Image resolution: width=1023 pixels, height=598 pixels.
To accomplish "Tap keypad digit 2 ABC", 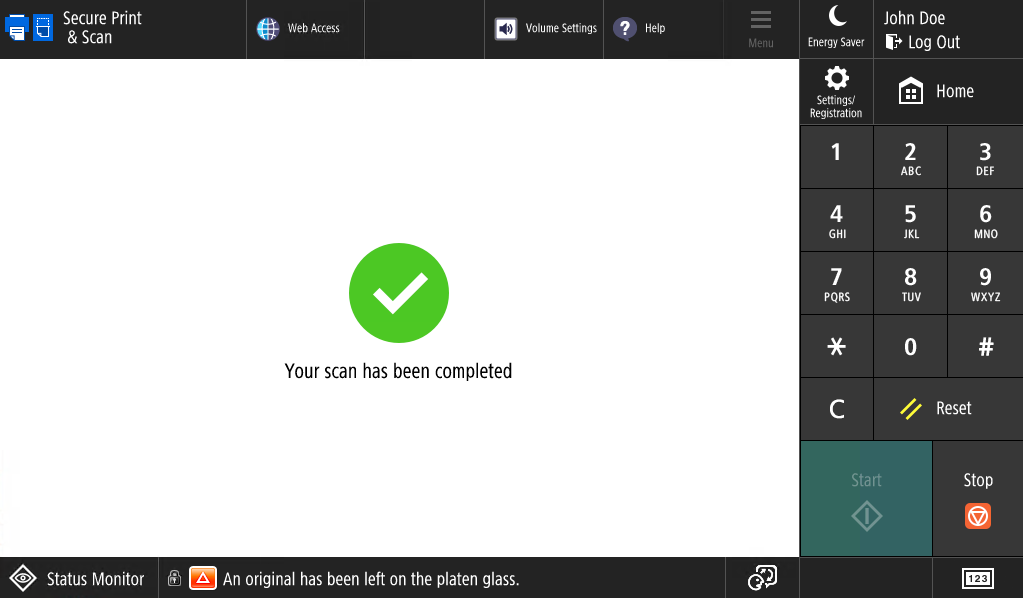I will coord(910,157).
